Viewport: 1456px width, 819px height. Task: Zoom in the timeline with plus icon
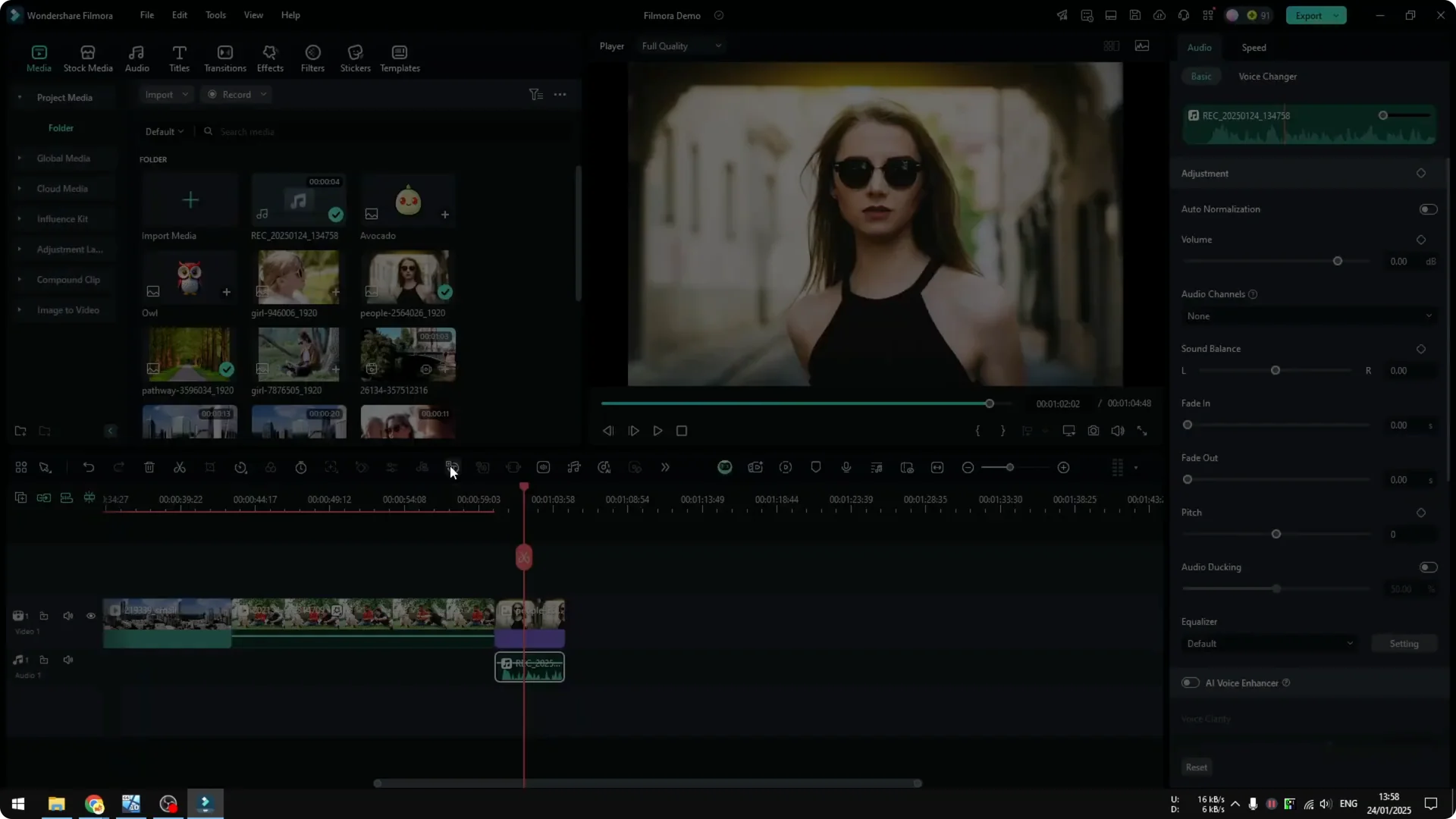pos(1063,467)
